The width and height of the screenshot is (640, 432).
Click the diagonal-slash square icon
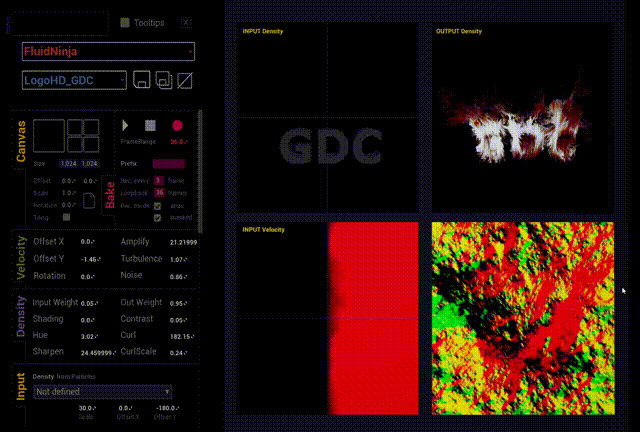pos(185,80)
